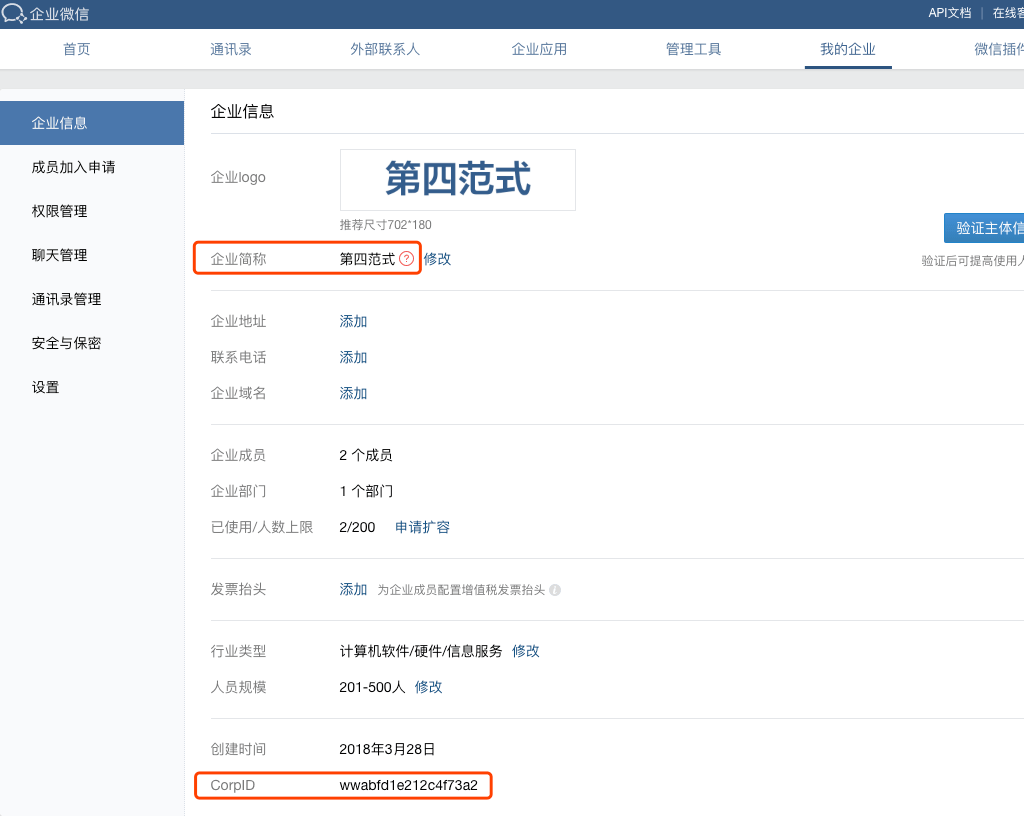This screenshot has width=1024, height=816.
Task: Click the 验证主体信息 button
Action: [x=984, y=228]
